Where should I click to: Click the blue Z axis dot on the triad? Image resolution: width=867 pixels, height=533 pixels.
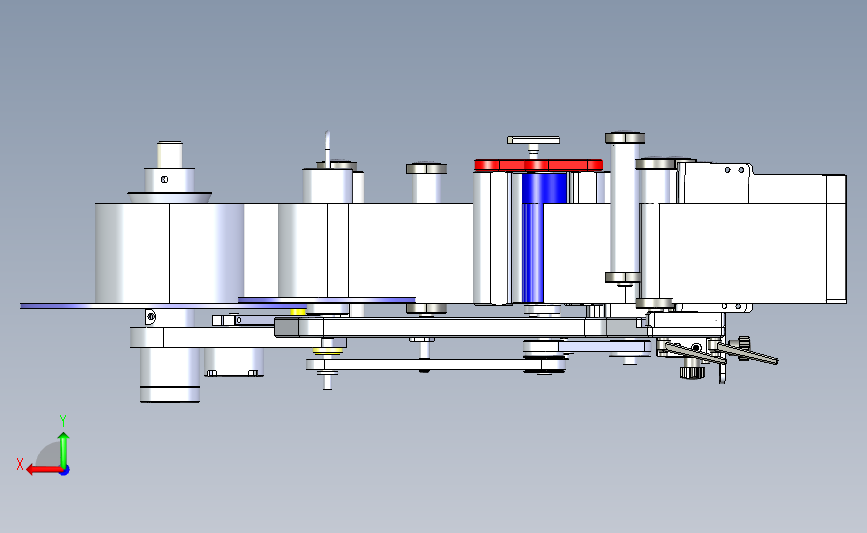65,471
